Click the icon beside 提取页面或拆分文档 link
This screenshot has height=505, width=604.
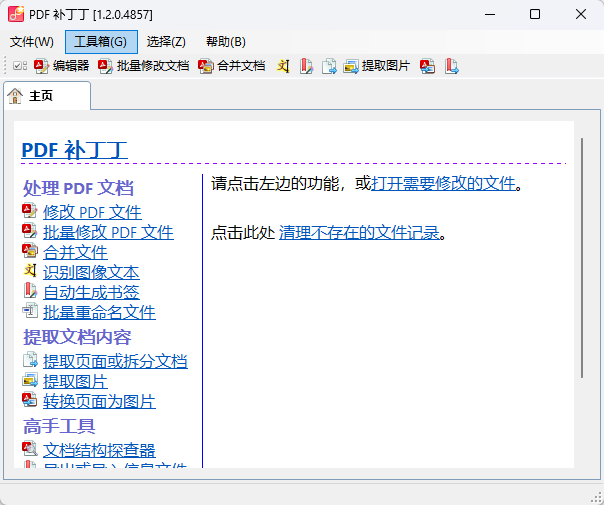pyautogui.click(x=30, y=360)
